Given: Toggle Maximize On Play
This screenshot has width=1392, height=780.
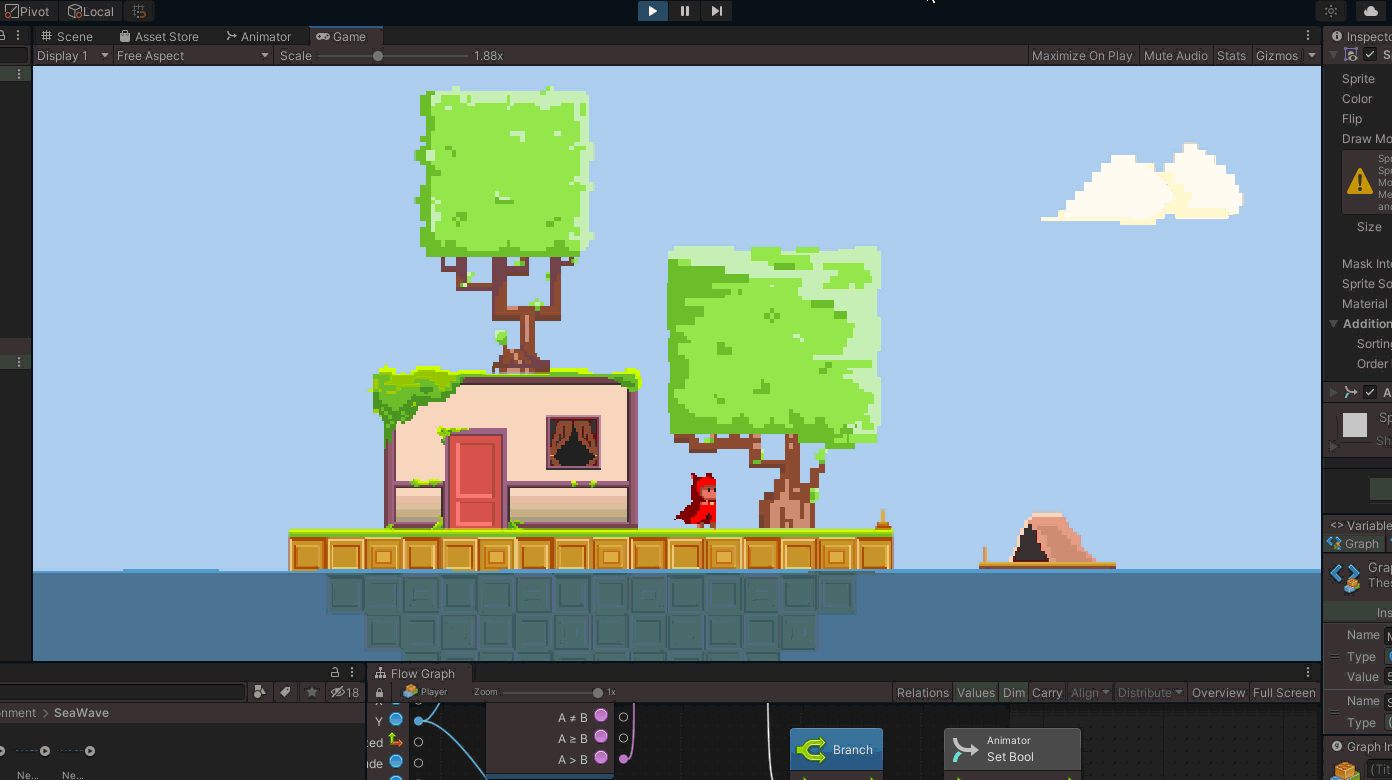Looking at the screenshot, I should pyautogui.click(x=1082, y=56).
